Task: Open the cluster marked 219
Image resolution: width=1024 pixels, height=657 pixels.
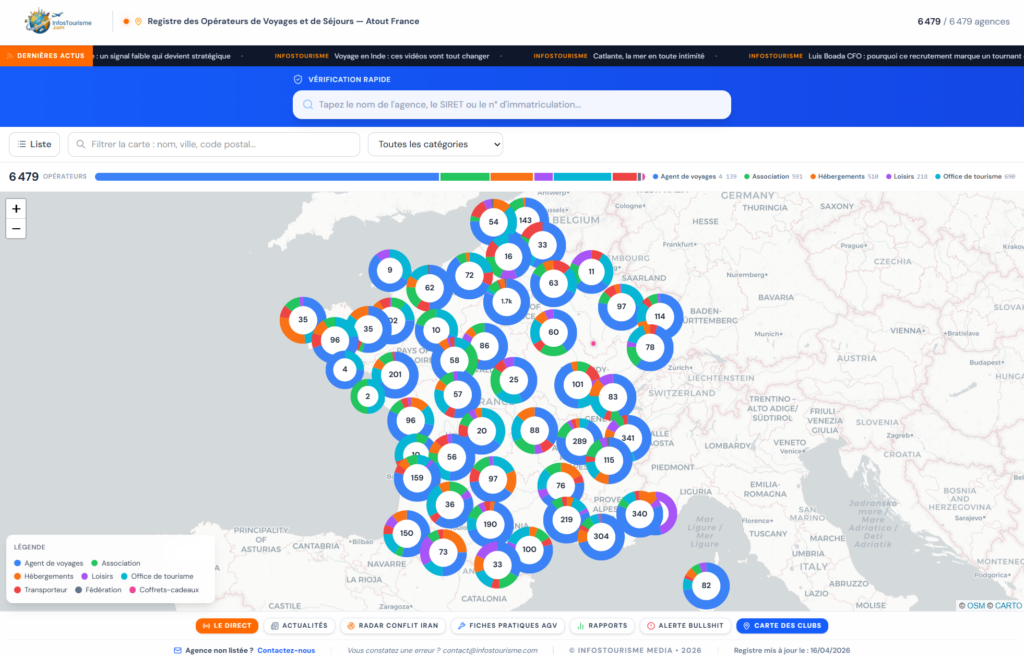Action: (566, 520)
